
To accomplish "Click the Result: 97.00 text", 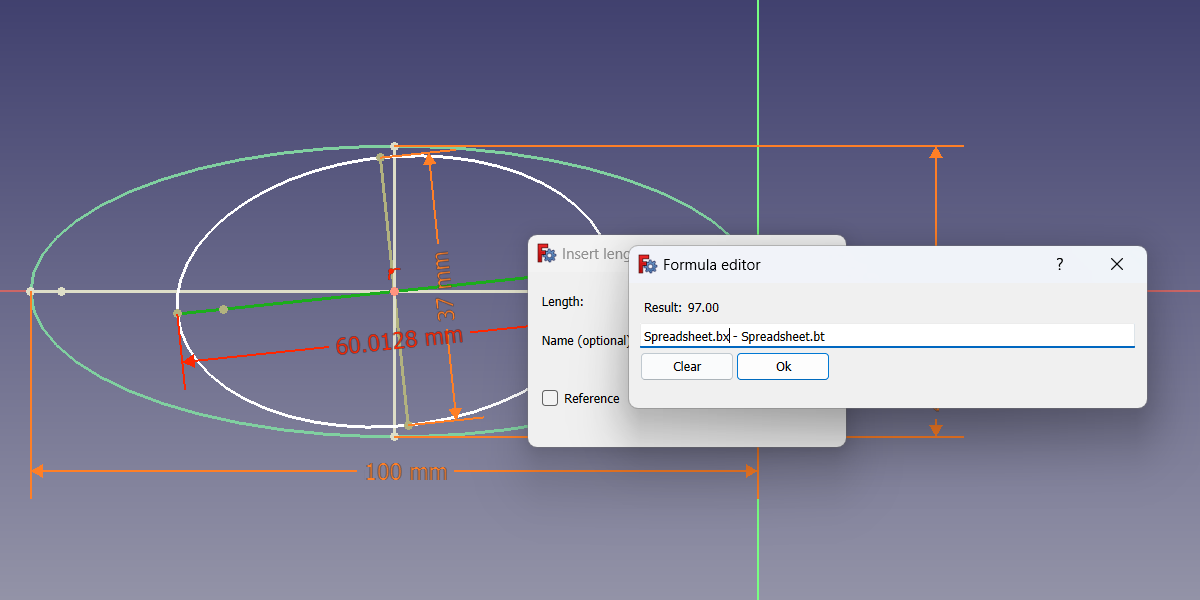I will pos(684,307).
